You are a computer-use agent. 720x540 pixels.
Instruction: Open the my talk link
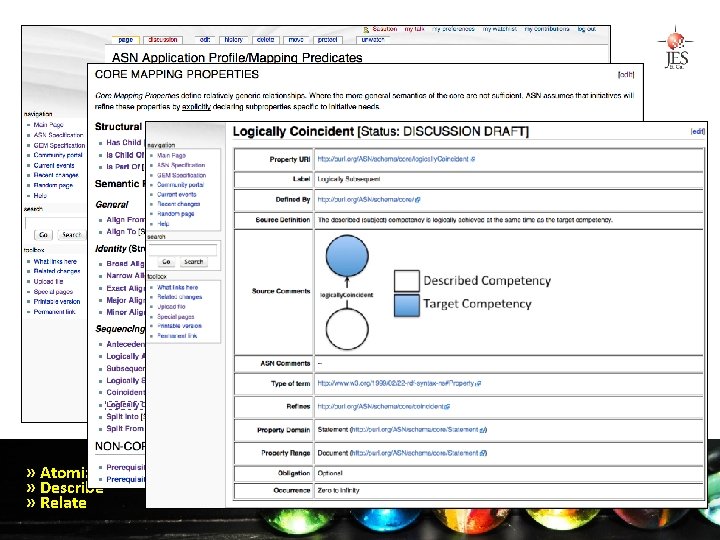coord(414,29)
